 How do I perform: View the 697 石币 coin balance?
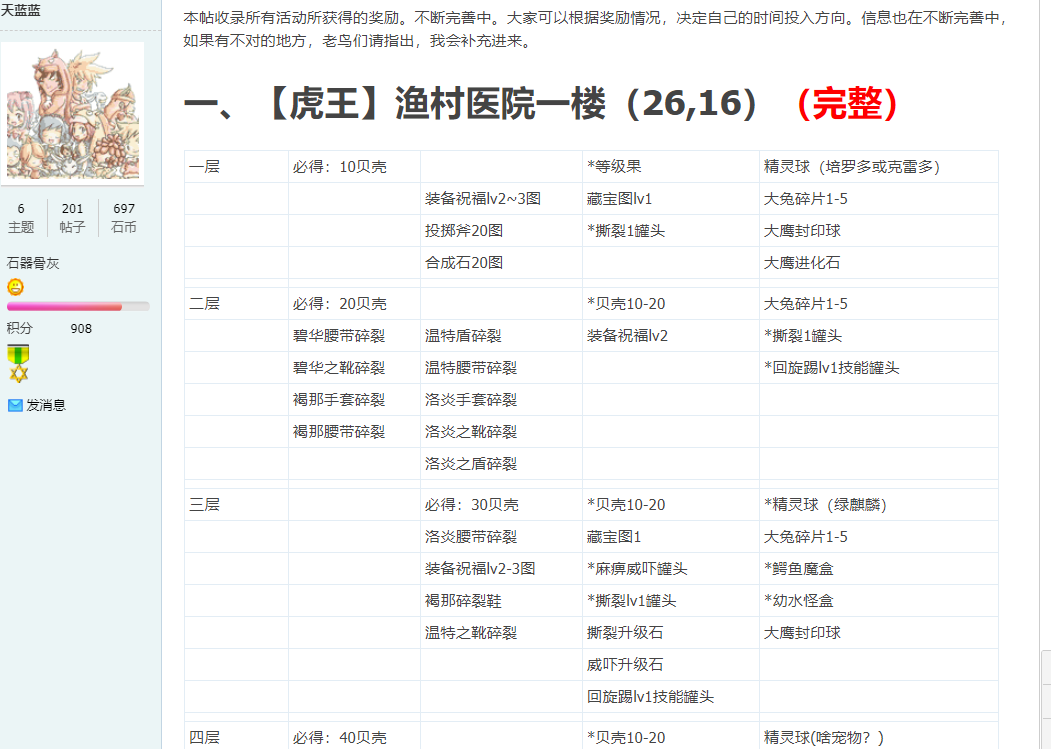coord(124,218)
